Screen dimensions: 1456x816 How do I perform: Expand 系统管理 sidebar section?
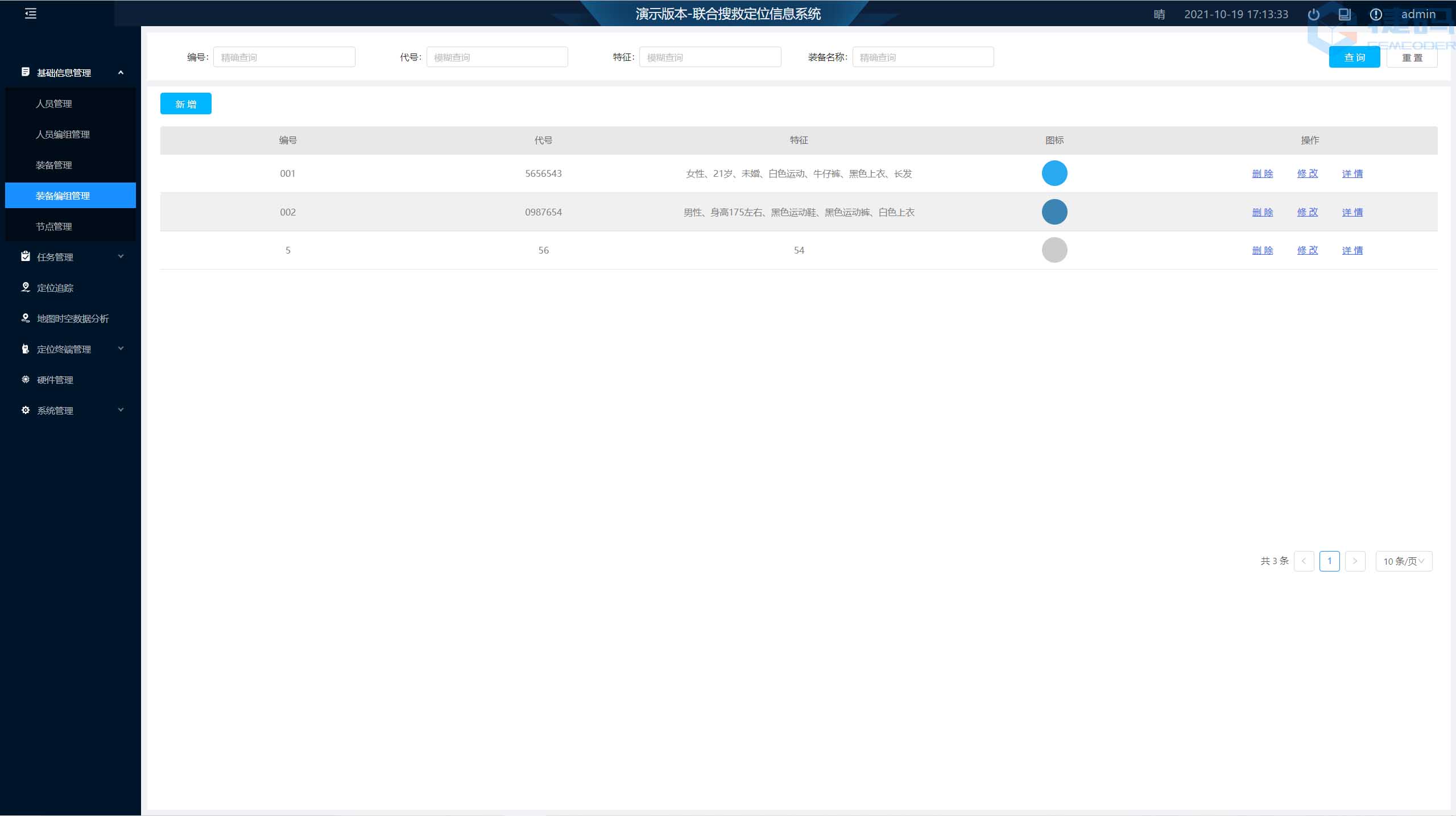70,410
